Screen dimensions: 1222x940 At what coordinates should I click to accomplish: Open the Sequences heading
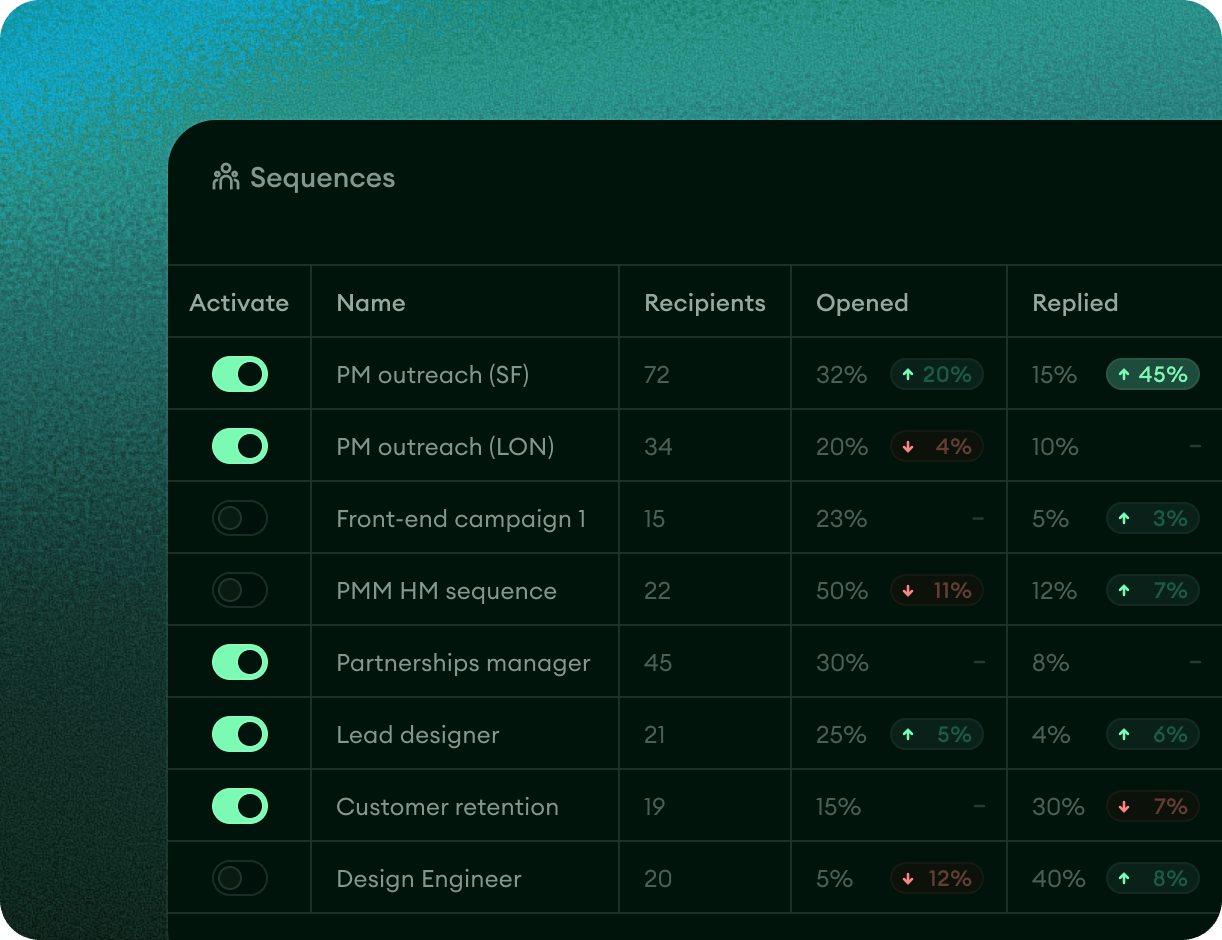[x=323, y=178]
